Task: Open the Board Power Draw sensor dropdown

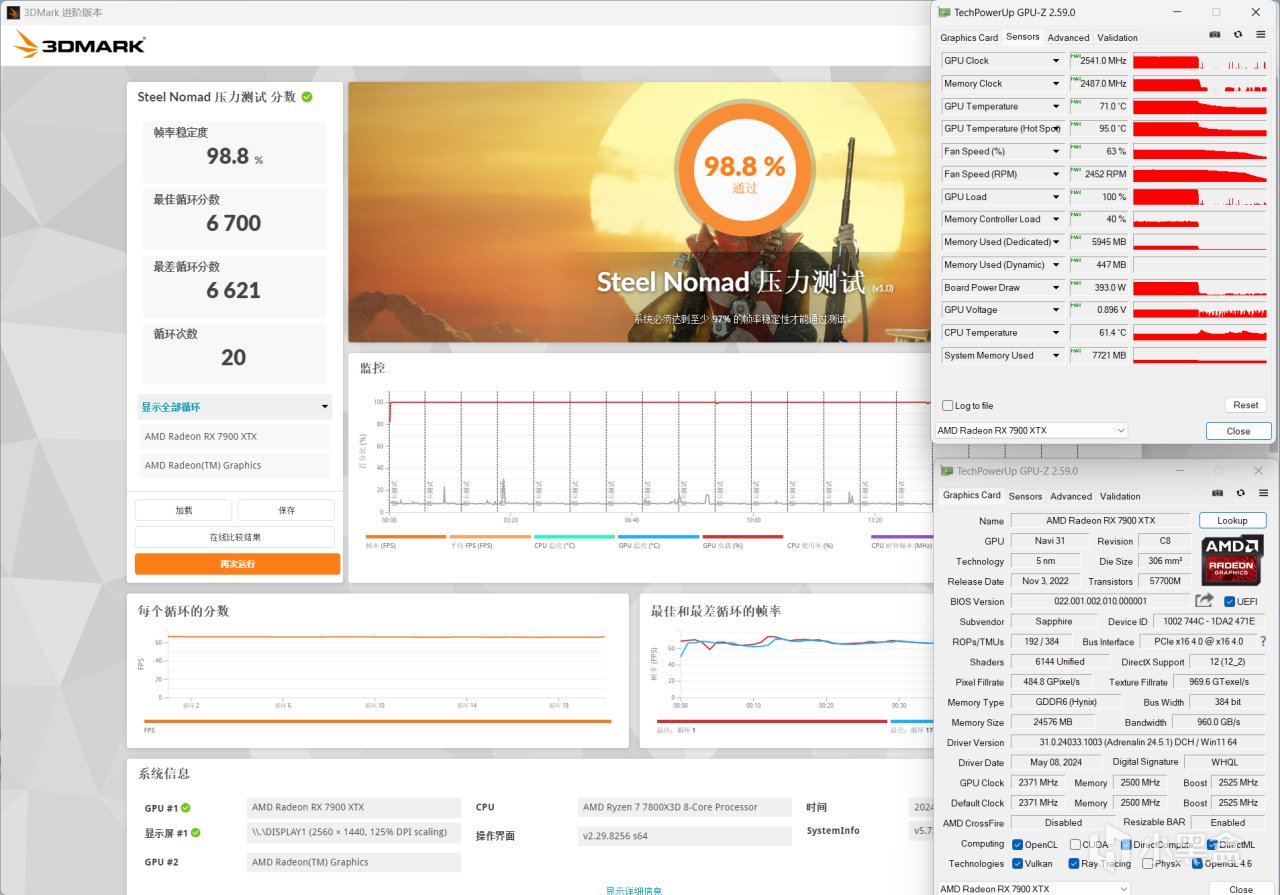Action: [x=1055, y=288]
